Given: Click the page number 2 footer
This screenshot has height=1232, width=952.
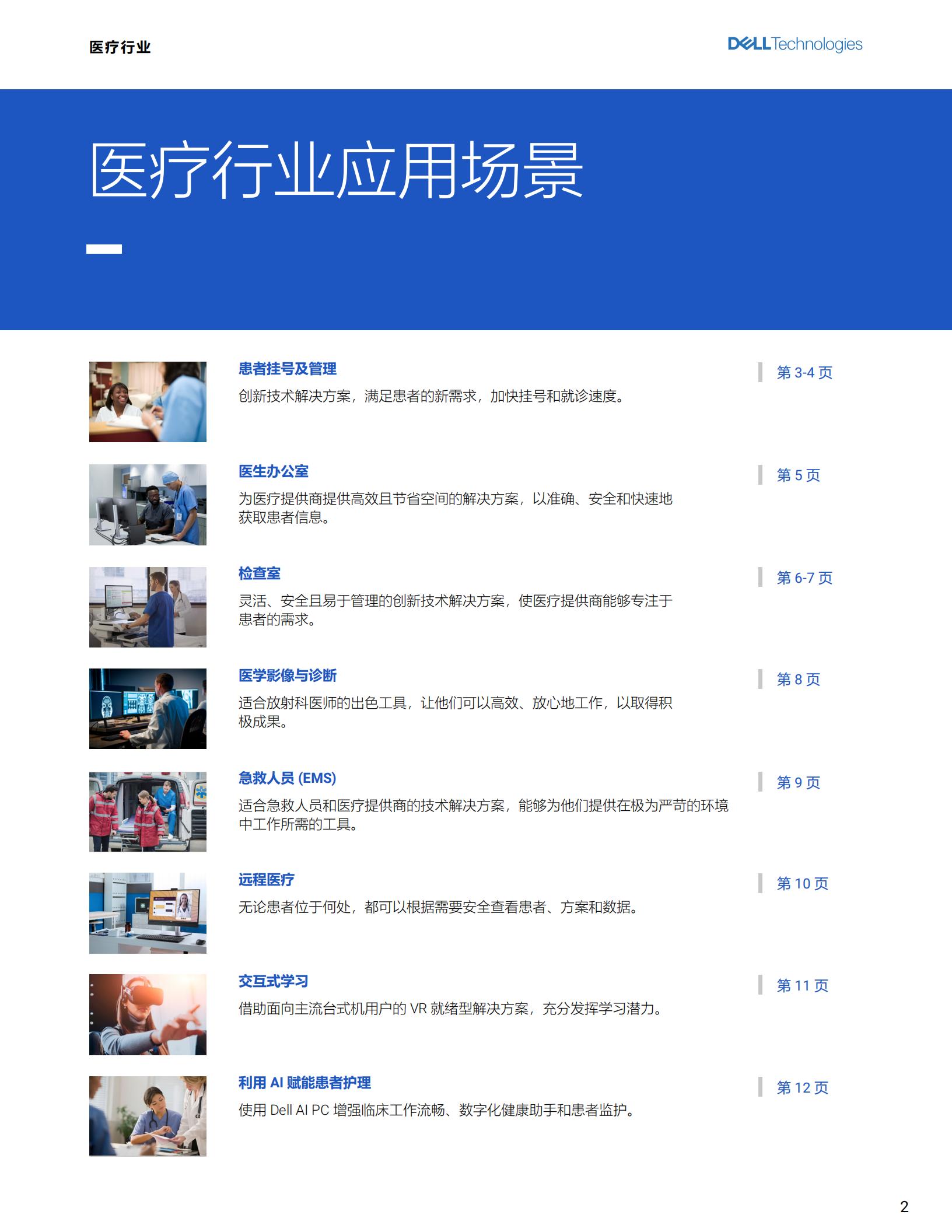Looking at the screenshot, I should click(x=904, y=1207).
